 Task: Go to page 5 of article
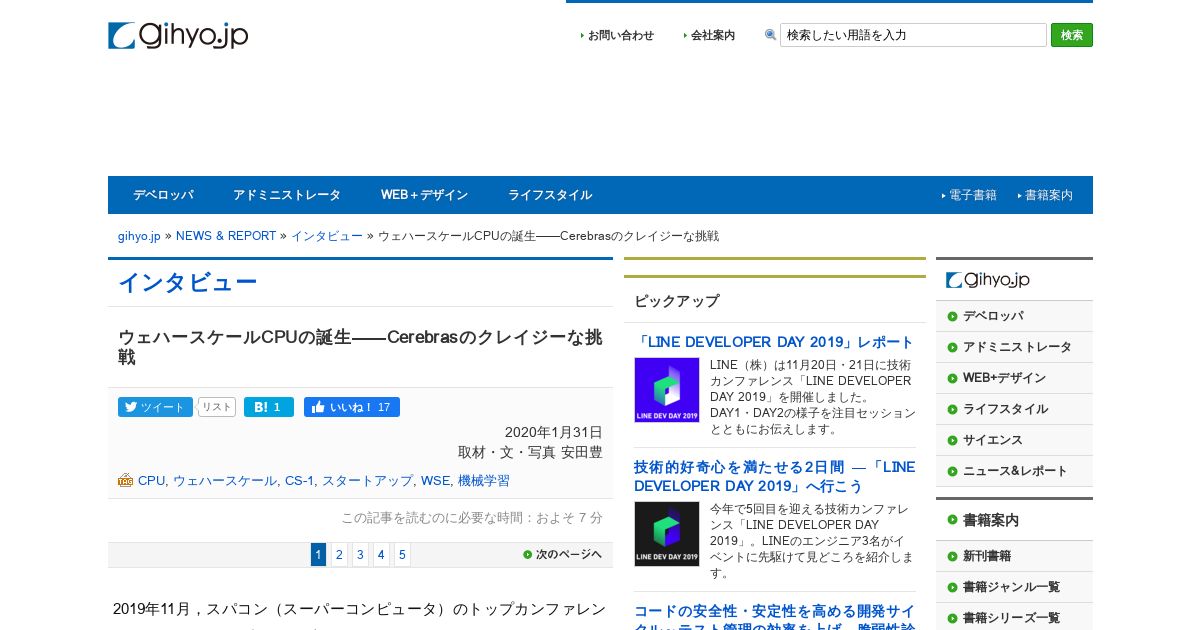click(402, 554)
